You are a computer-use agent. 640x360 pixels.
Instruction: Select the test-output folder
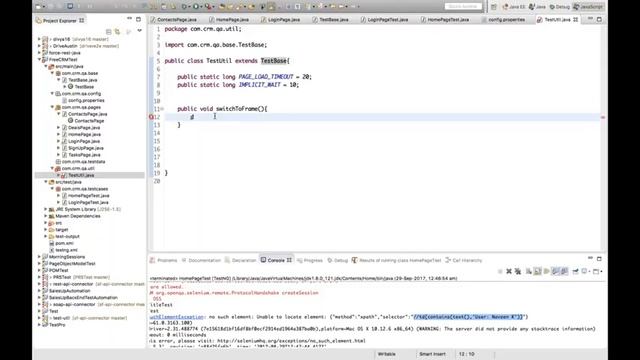tap(67, 236)
